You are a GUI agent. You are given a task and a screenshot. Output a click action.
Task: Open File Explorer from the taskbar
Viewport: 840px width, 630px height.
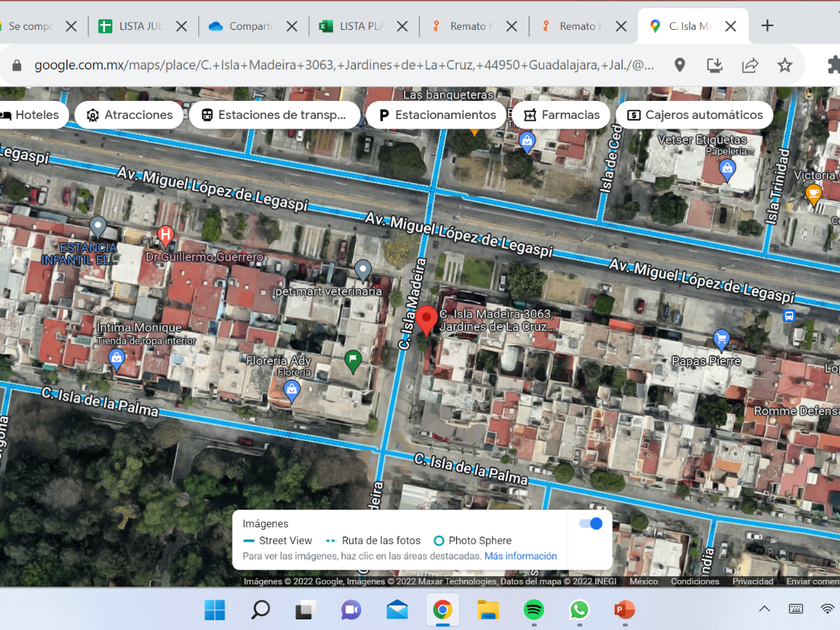[488, 610]
